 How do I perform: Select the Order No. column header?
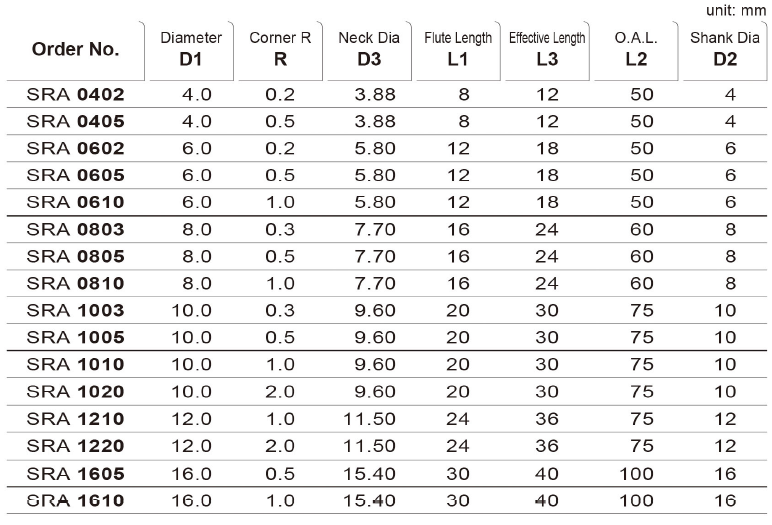(x=75, y=49)
